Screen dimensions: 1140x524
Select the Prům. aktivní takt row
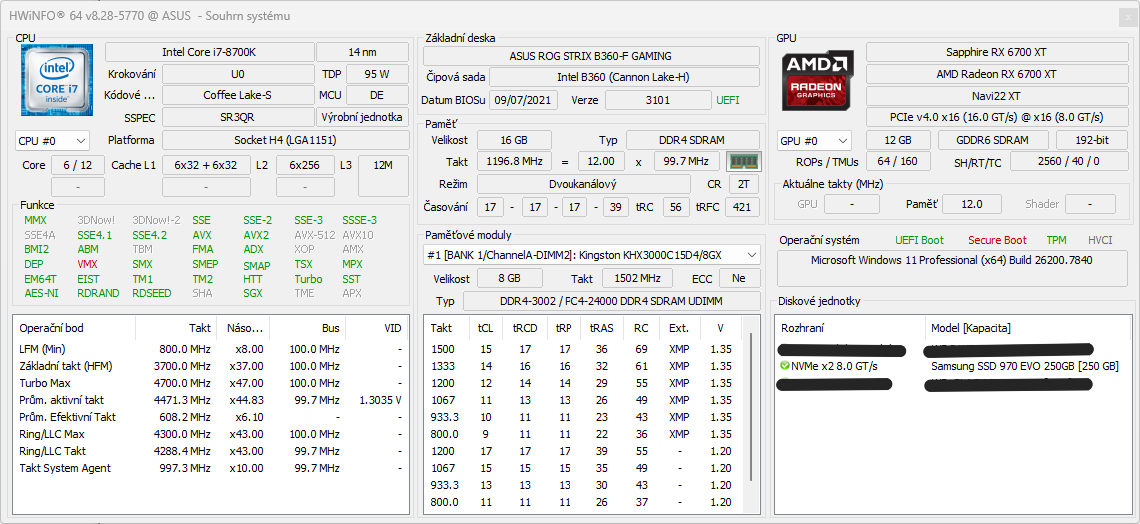[211, 400]
